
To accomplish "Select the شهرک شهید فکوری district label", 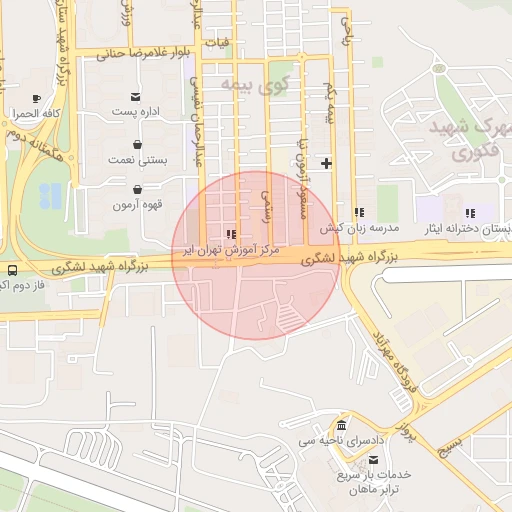I will [471, 139].
